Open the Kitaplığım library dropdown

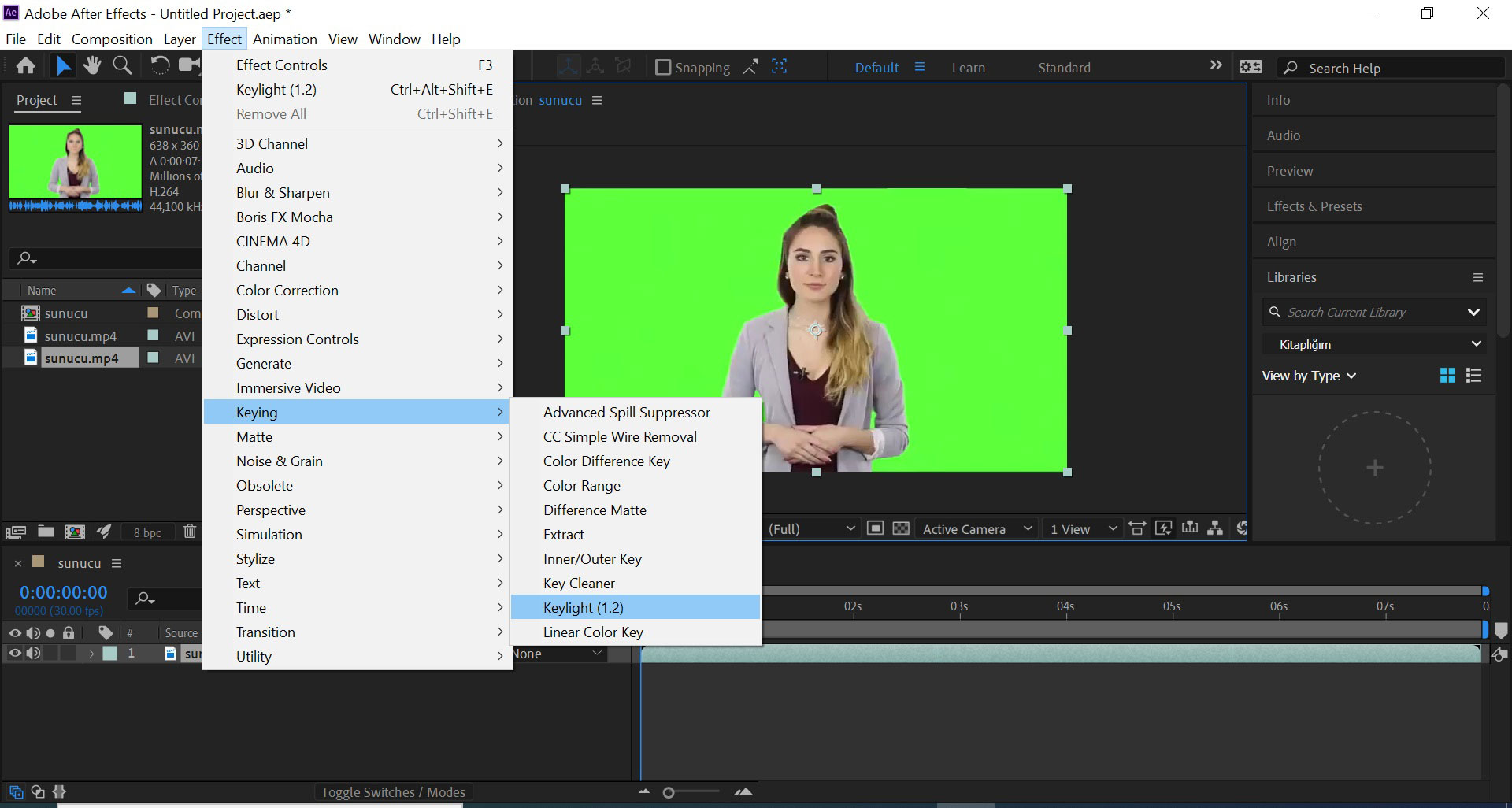pos(1374,344)
